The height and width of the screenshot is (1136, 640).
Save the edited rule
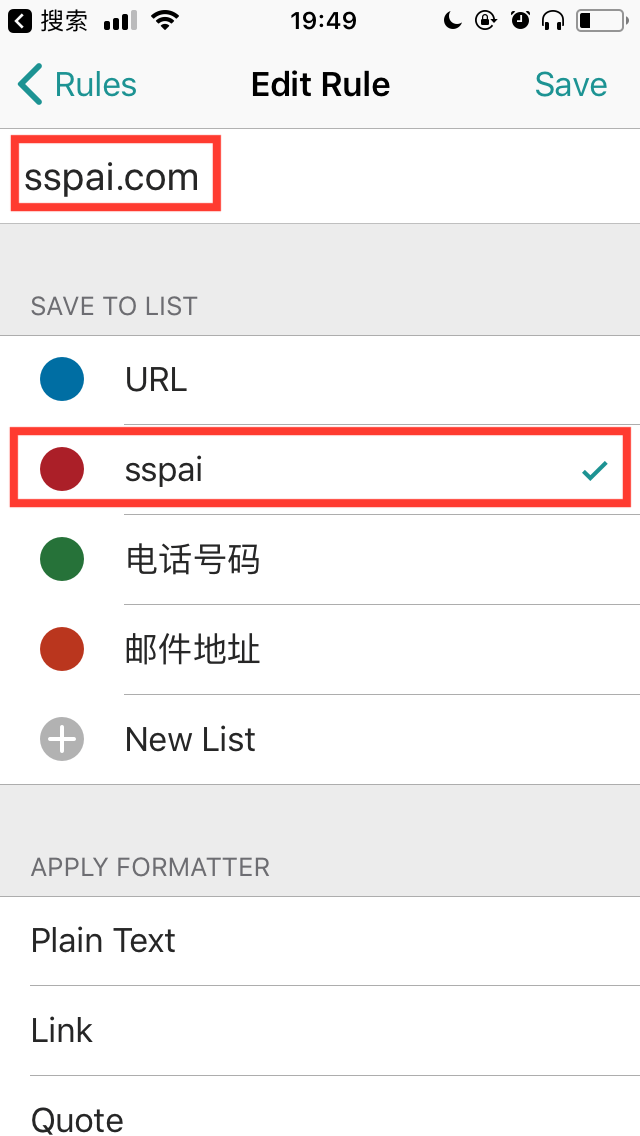(570, 85)
